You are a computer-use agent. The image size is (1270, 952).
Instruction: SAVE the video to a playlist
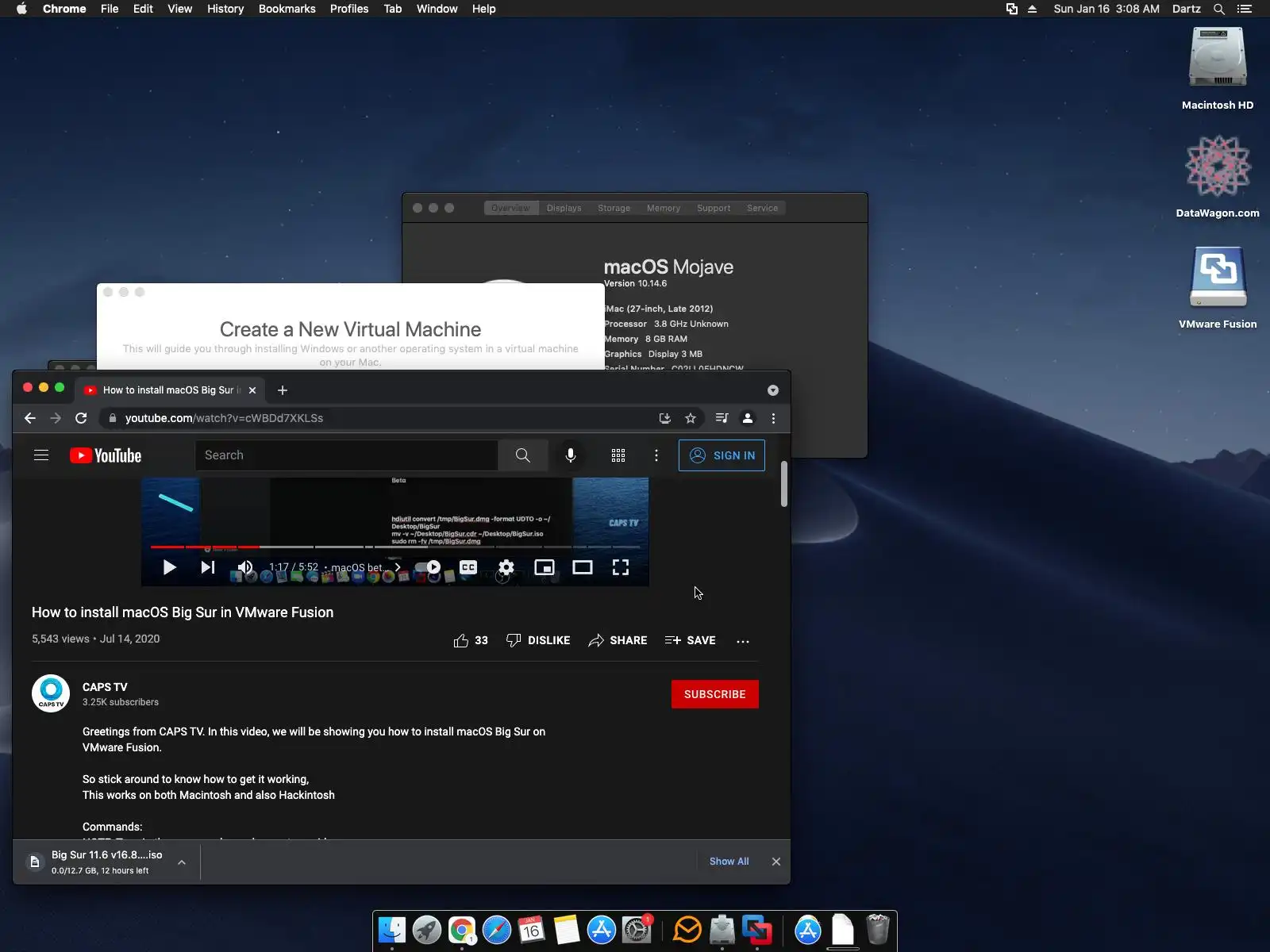click(691, 640)
